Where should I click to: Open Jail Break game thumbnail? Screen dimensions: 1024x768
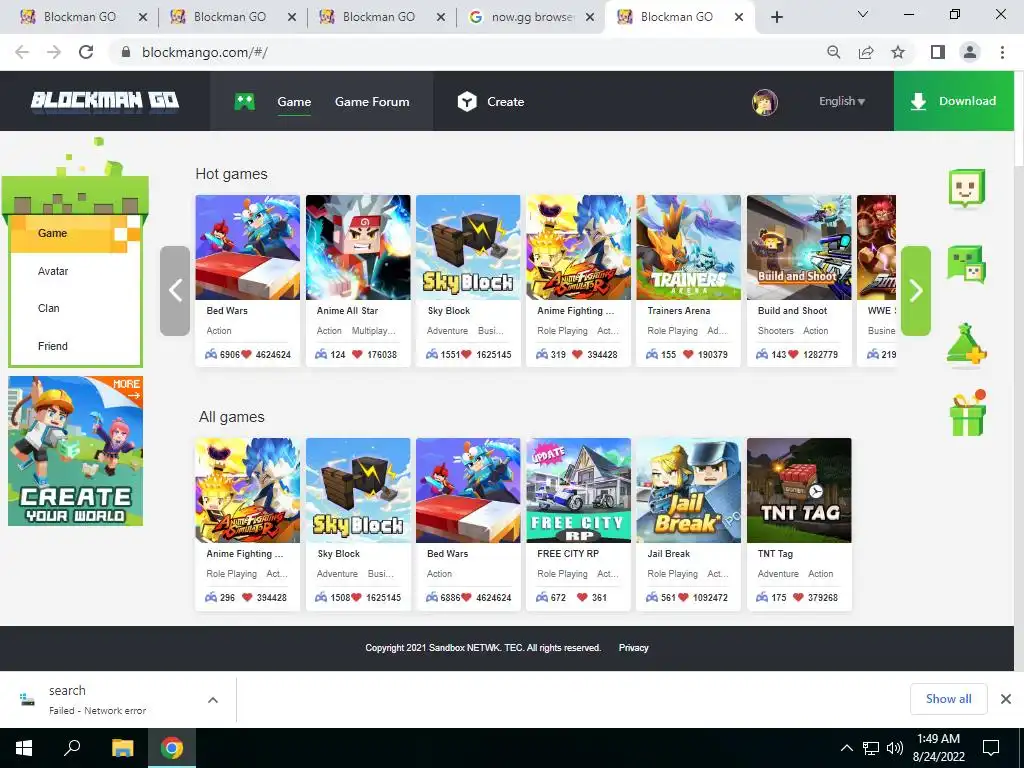pos(688,490)
